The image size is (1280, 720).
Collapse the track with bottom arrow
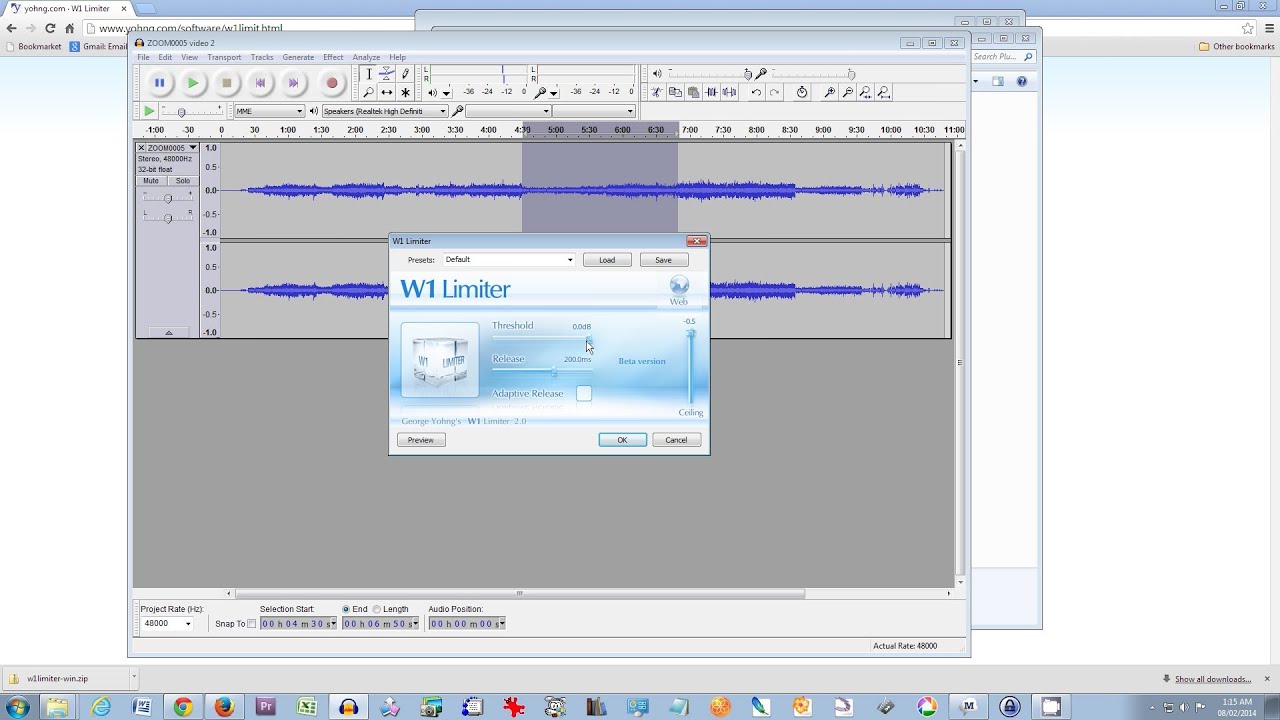click(168, 332)
